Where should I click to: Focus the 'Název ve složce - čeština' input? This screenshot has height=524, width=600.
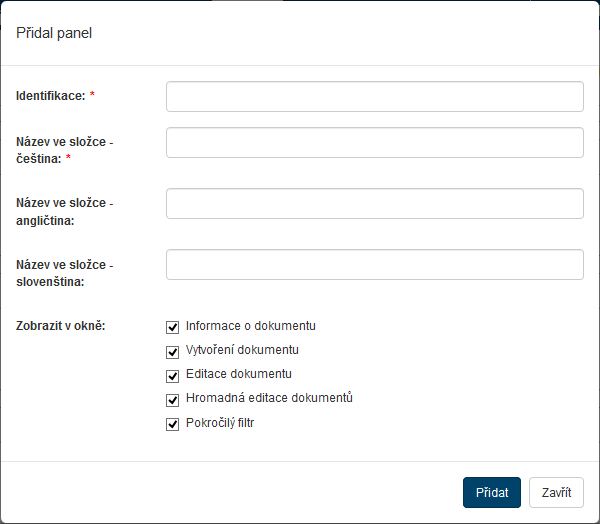click(374, 142)
